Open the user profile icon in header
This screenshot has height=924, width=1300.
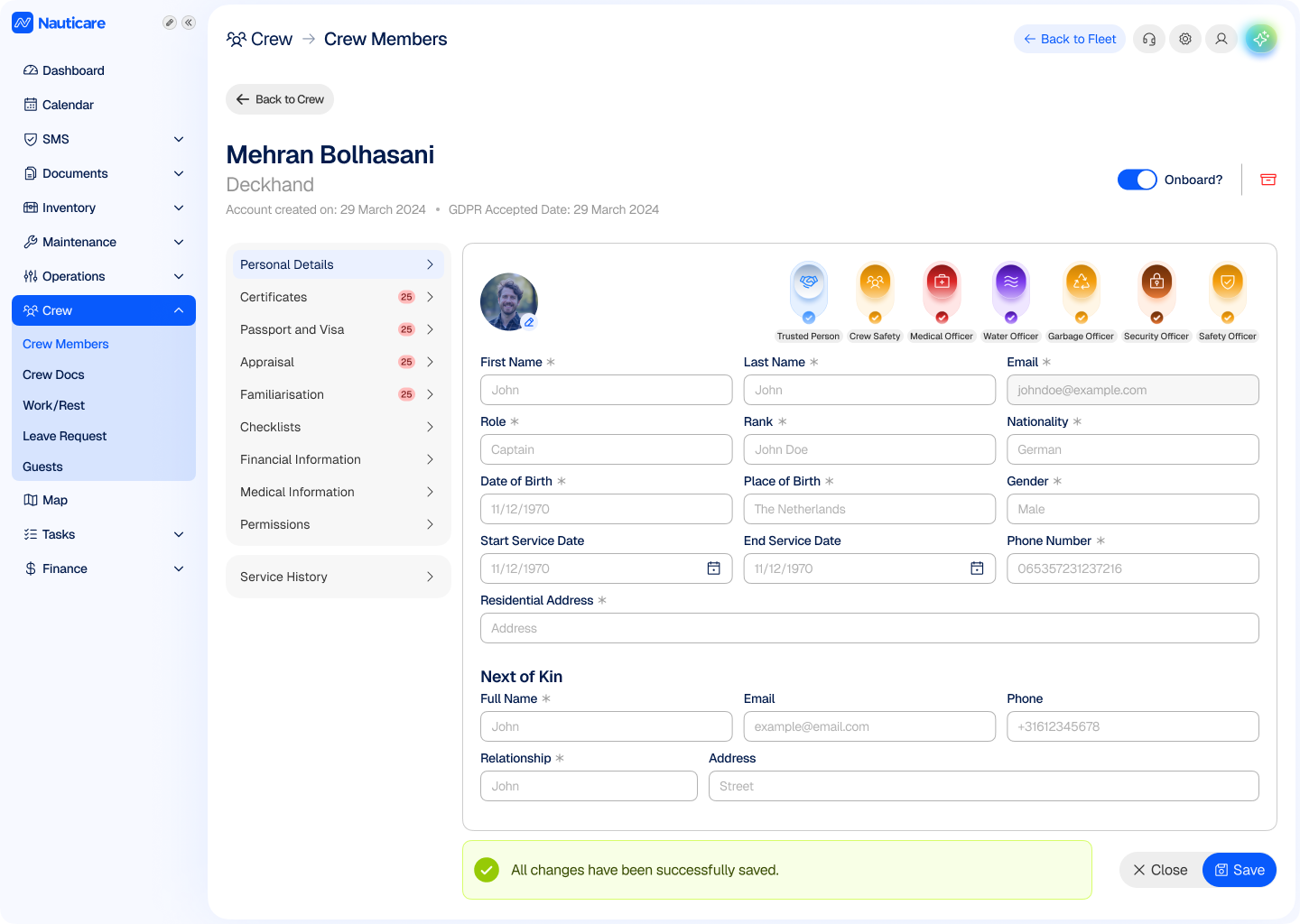click(x=1221, y=39)
